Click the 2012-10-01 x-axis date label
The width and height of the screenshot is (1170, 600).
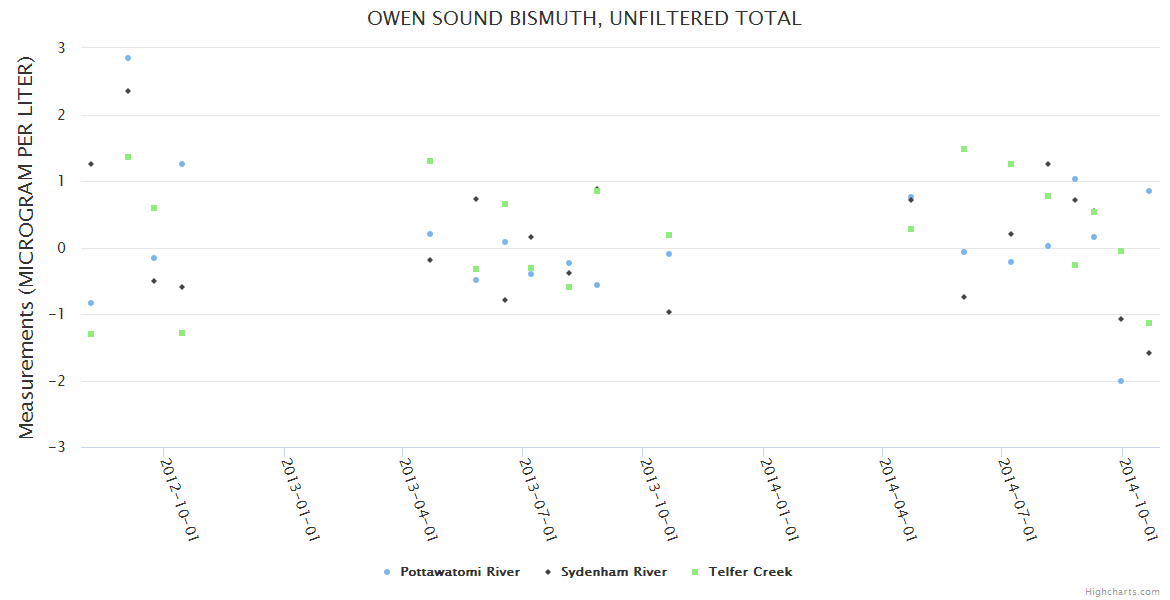[x=179, y=498]
